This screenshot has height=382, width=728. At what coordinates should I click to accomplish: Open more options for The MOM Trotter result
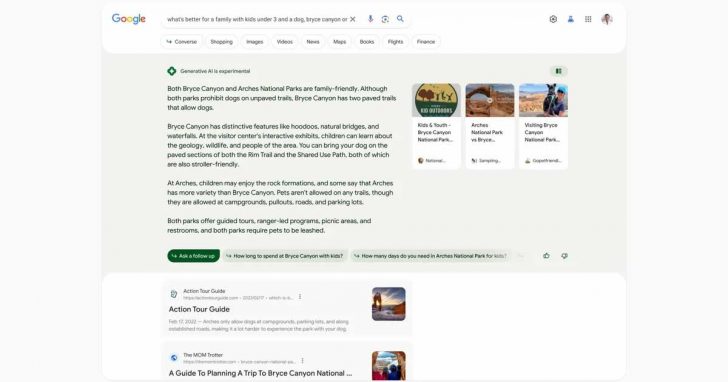tap(303, 361)
